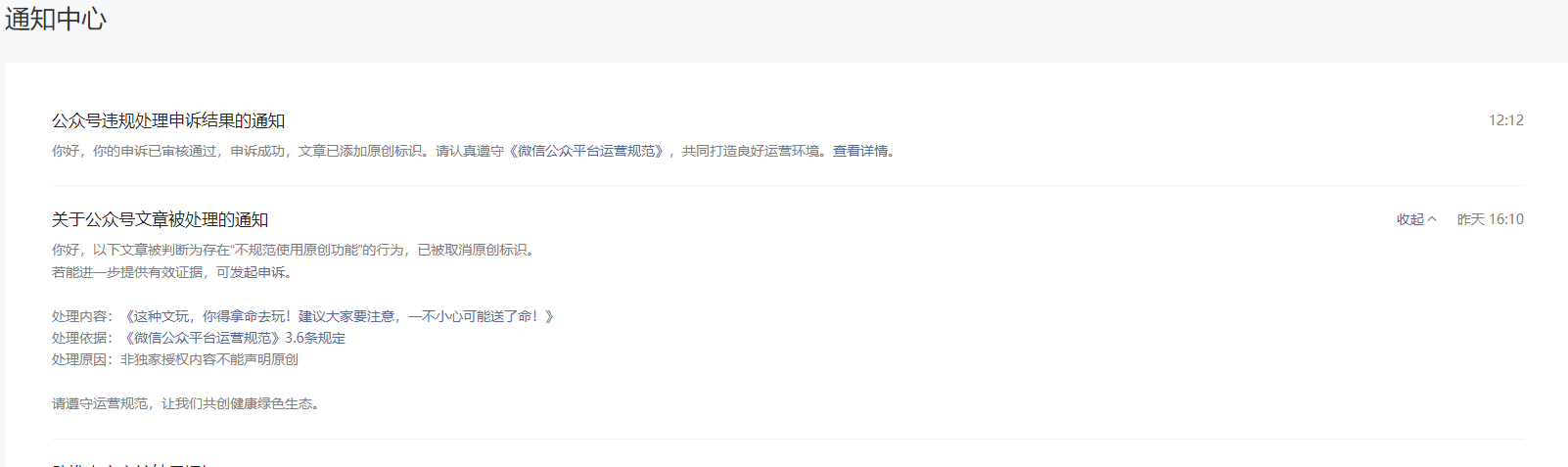Click the 若能进一步提供有效证据 text
Image resolution: width=1568 pixels, height=467 pixels.
pos(128,272)
